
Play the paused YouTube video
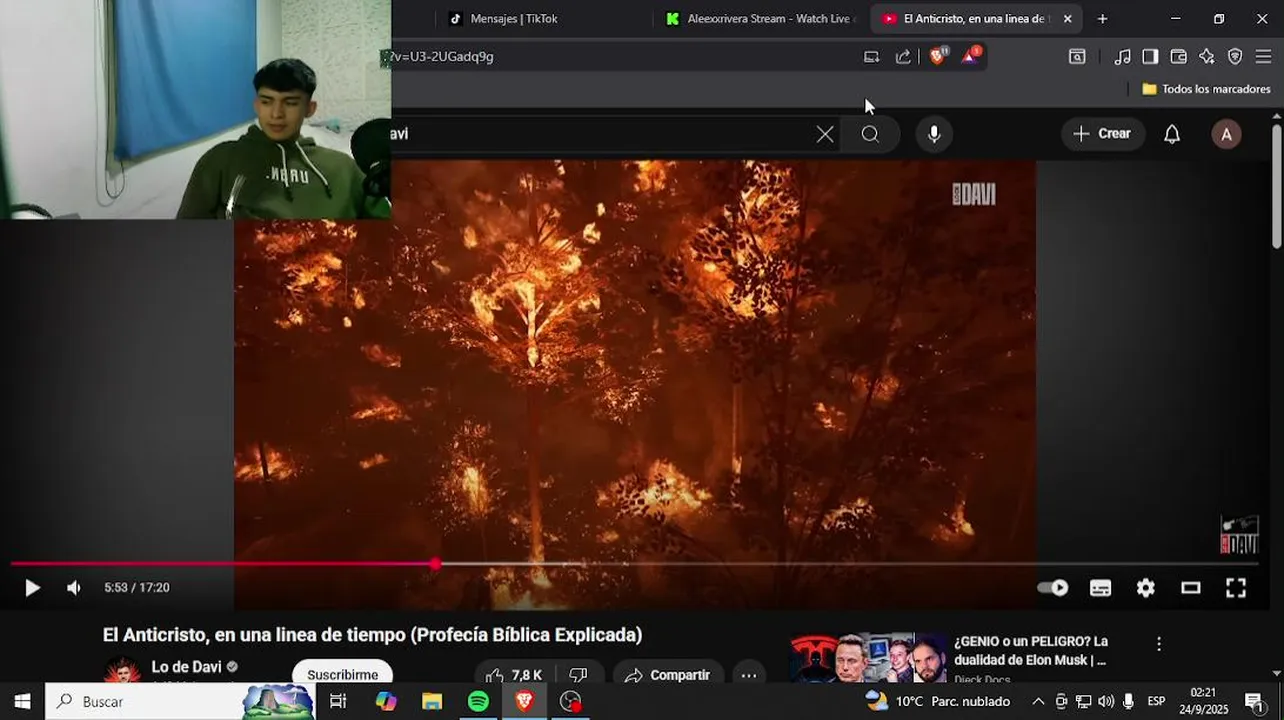point(32,588)
